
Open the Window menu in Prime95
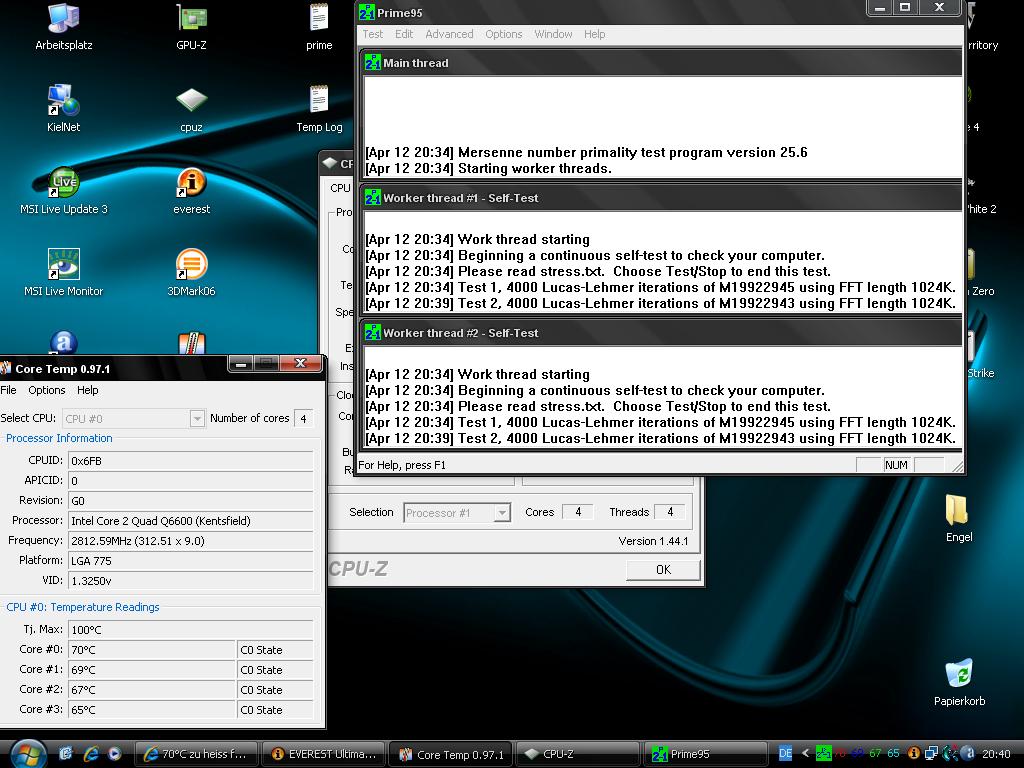pos(553,34)
